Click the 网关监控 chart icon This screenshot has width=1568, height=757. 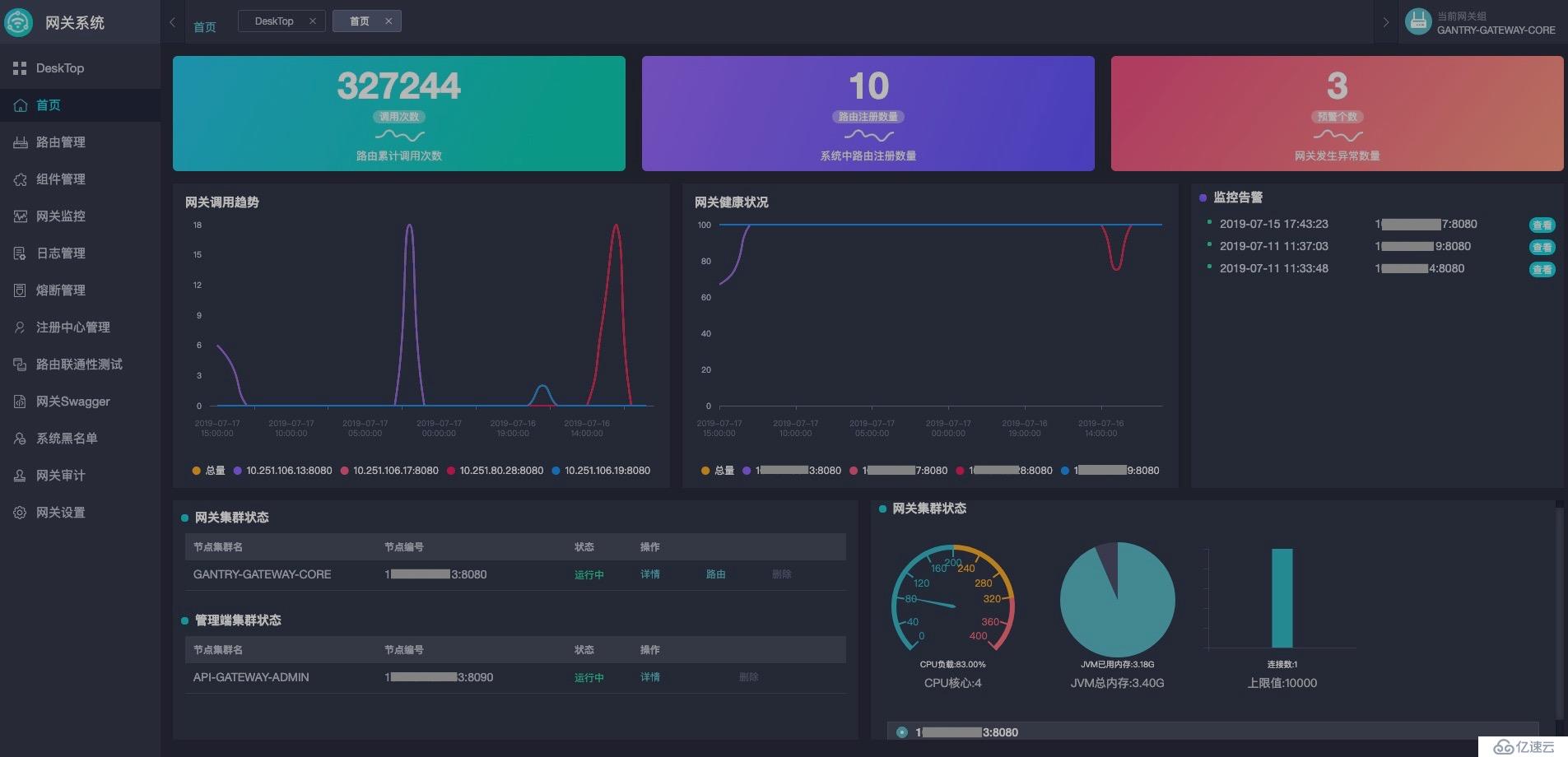[x=21, y=216]
